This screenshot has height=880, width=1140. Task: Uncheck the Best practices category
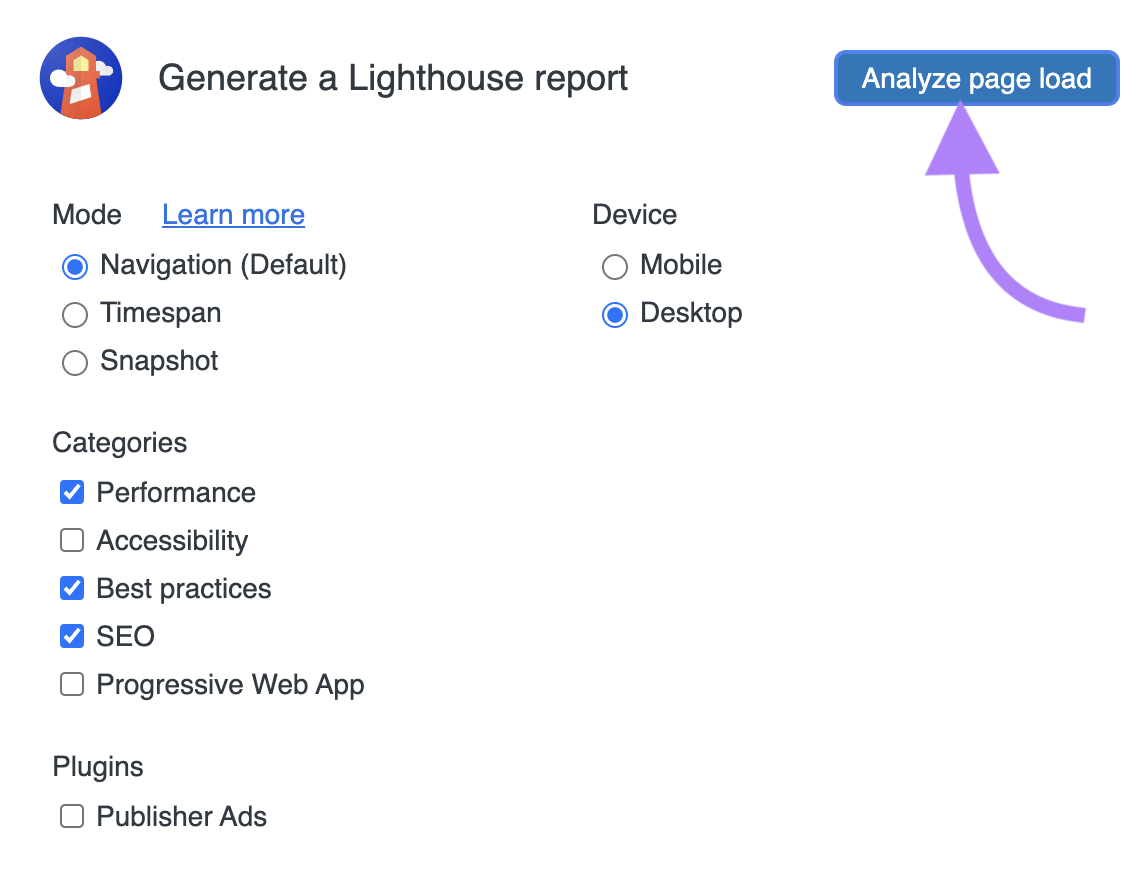point(71,587)
